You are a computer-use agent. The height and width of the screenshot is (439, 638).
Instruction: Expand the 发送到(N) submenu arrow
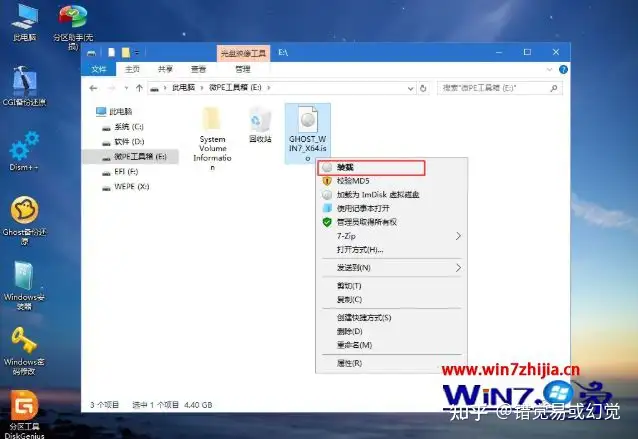click(x=458, y=268)
